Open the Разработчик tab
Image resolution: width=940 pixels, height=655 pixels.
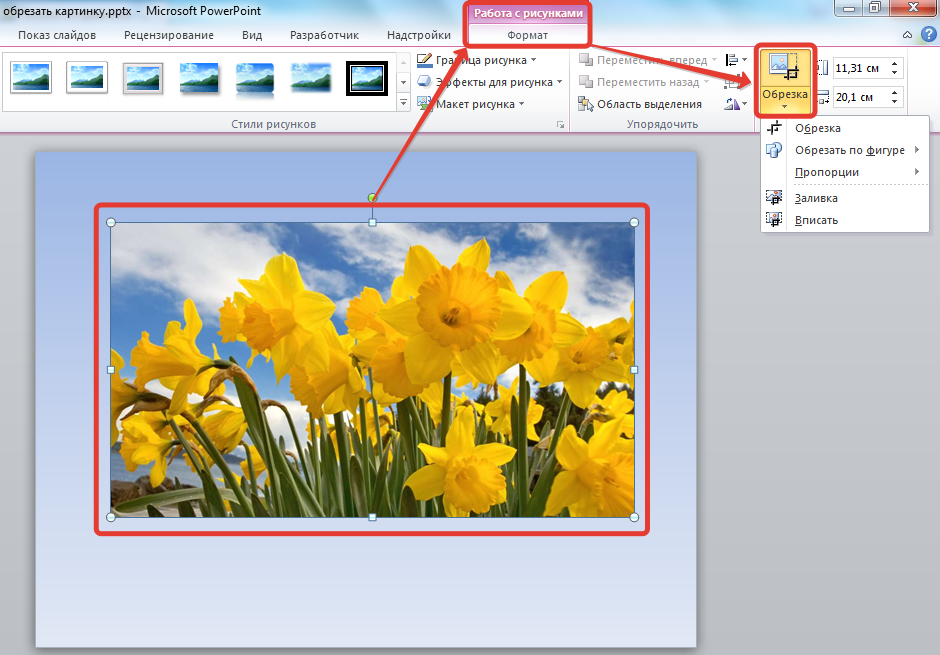click(x=324, y=35)
